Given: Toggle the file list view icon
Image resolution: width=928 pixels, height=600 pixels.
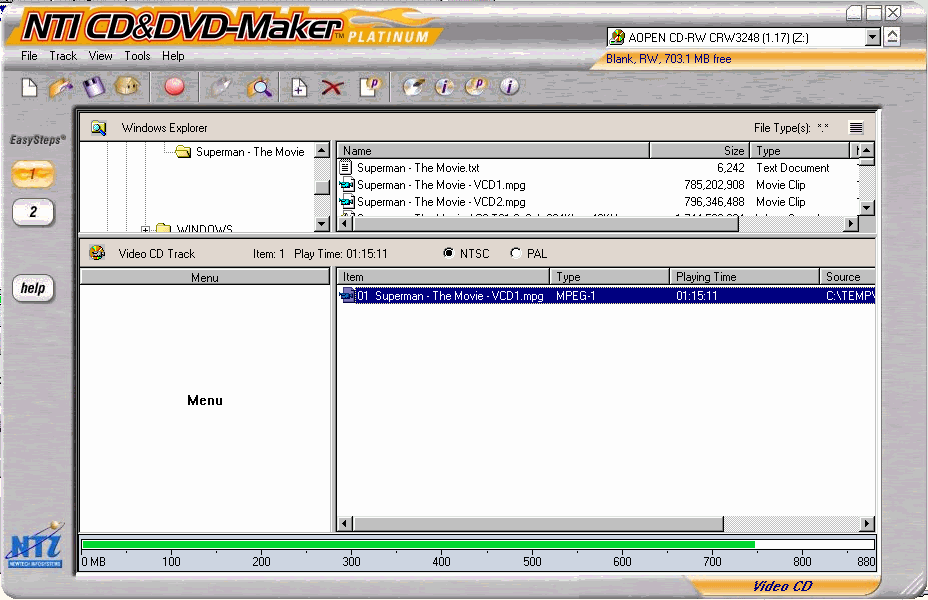Looking at the screenshot, I should pyautogui.click(x=856, y=128).
